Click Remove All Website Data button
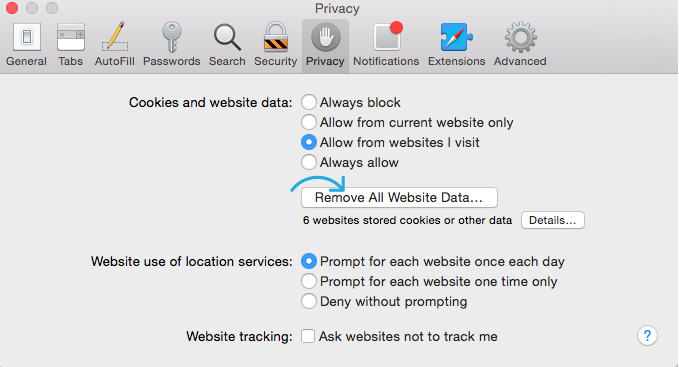Viewport: 679px width, 367px height. tap(399, 197)
